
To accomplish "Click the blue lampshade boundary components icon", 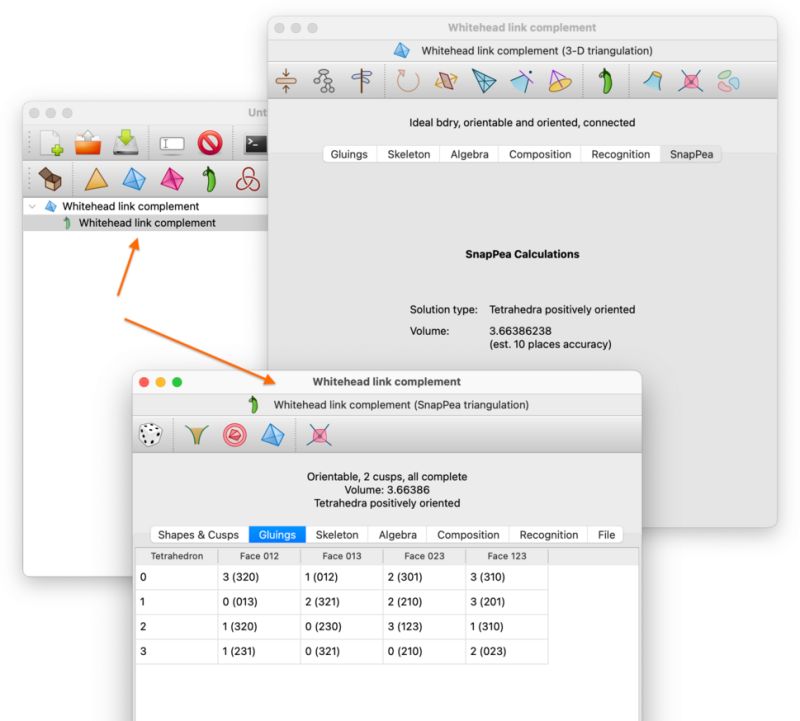I will pyautogui.click(x=653, y=81).
